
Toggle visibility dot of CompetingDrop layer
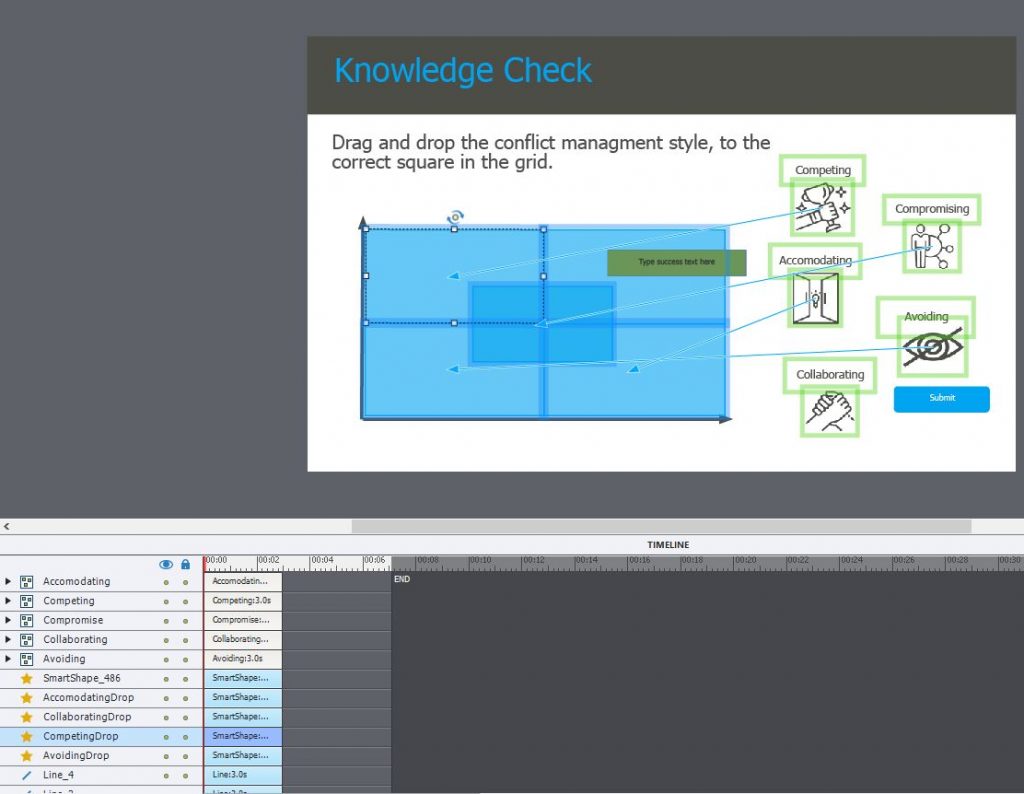click(166, 737)
